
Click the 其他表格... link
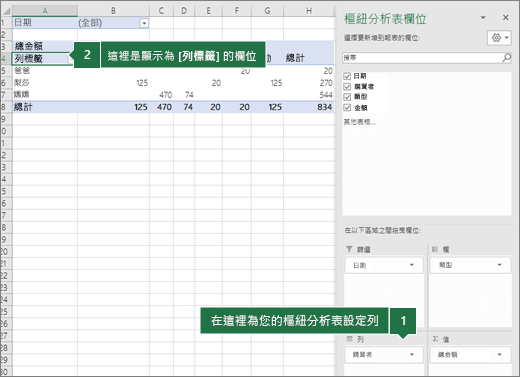pyautogui.click(x=359, y=122)
